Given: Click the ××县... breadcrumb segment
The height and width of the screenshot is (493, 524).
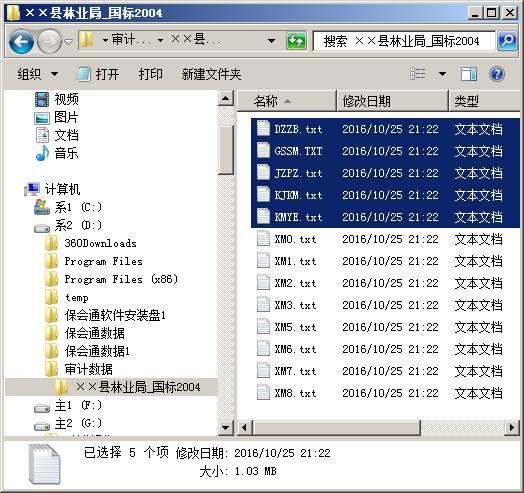Looking at the screenshot, I should (x=196, y=40).
